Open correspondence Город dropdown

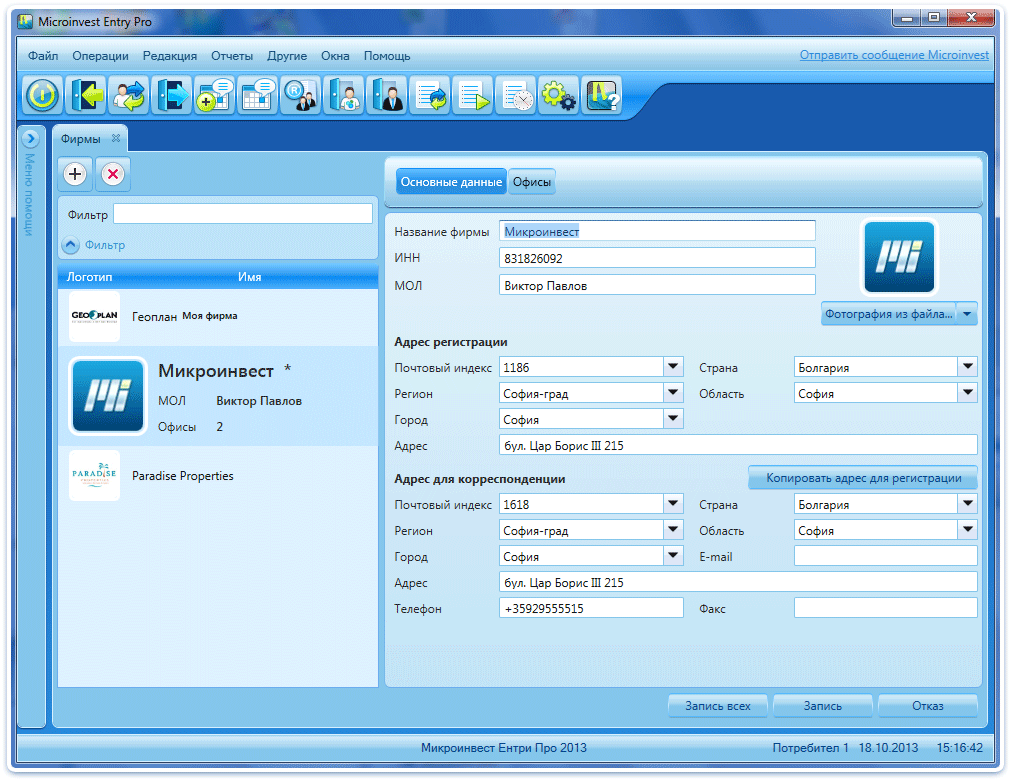(x=673, y=556)
